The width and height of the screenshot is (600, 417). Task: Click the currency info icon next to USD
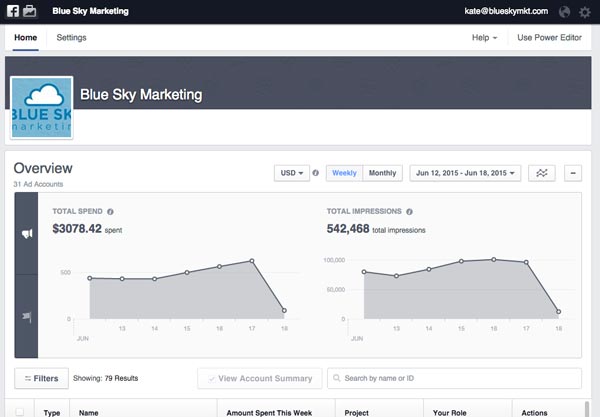[x=315, y=173]
